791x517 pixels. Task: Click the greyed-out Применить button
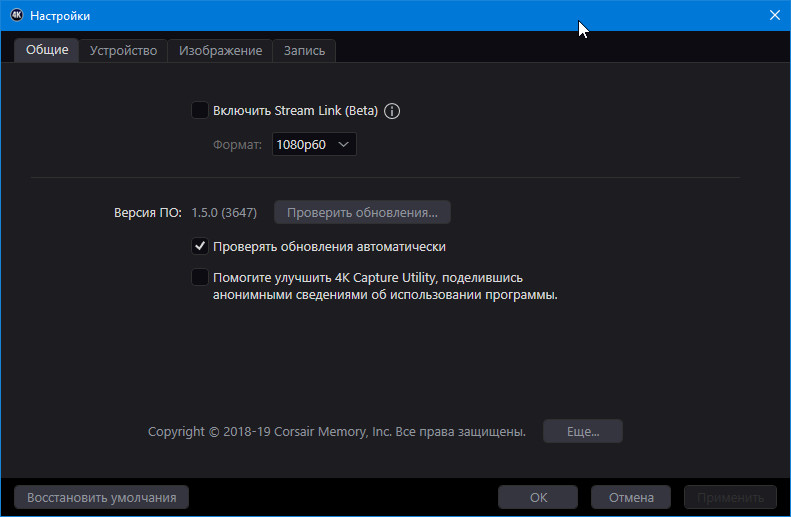pos(730,497)
